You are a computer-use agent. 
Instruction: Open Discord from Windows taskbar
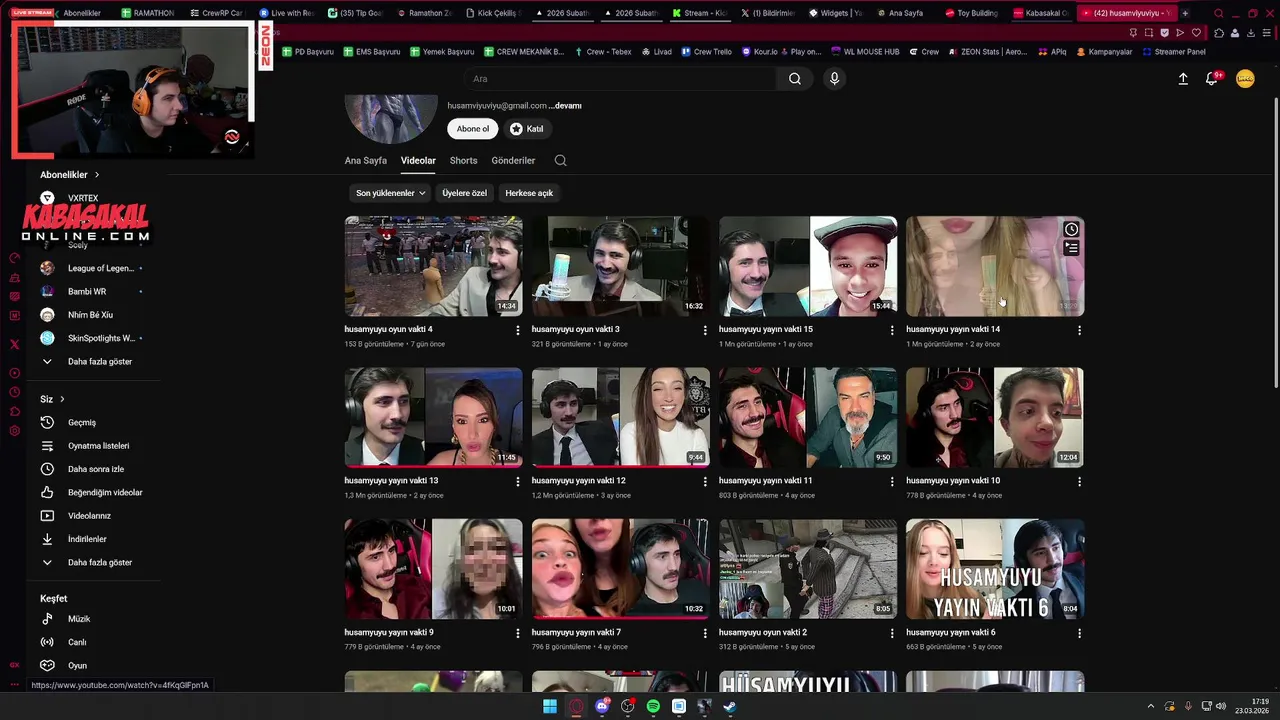pyautogui.click(x=602, y=706)
